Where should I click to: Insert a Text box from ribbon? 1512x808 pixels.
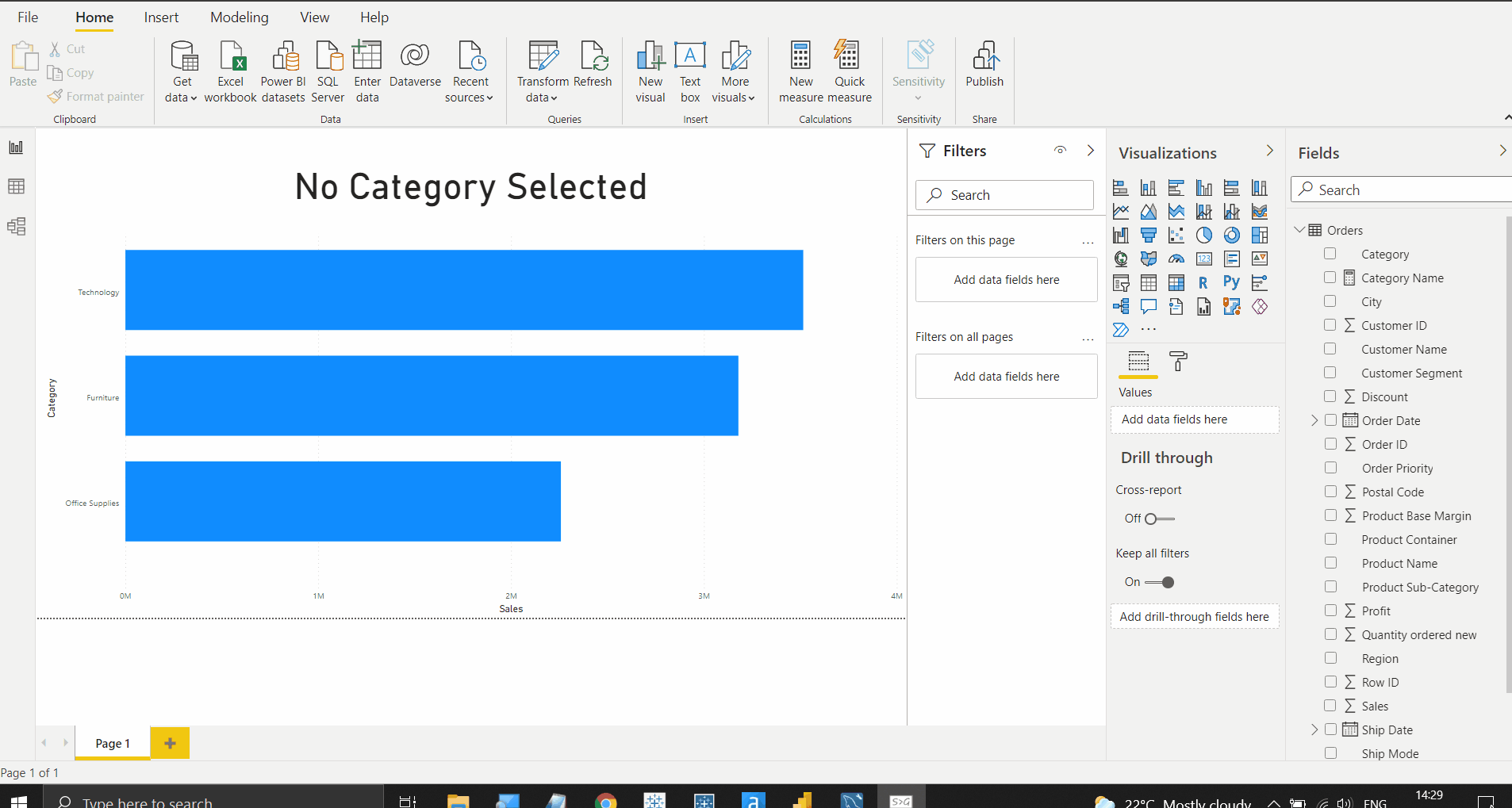tap(690, 72)
